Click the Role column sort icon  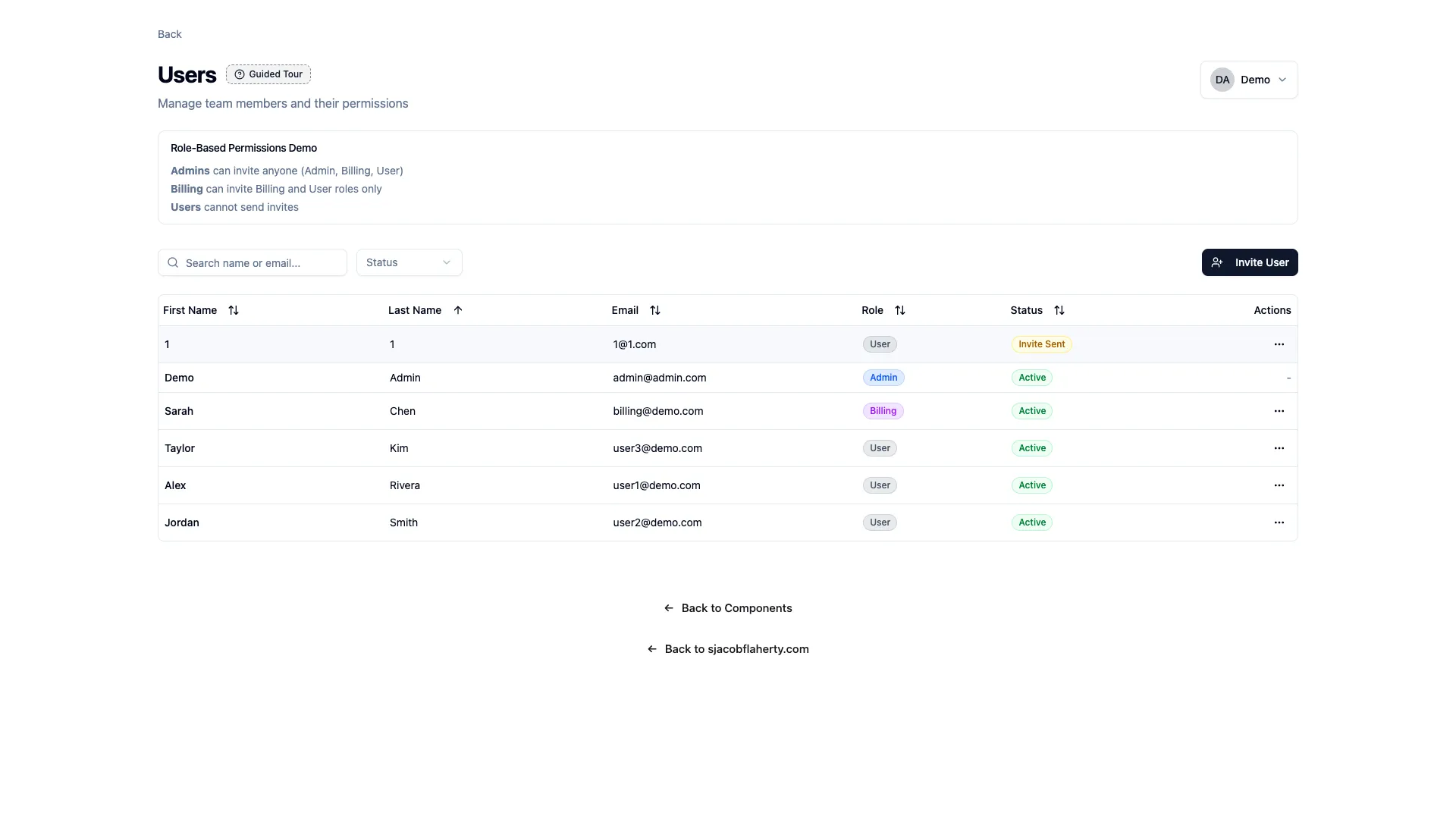click(x=900, y=310)
